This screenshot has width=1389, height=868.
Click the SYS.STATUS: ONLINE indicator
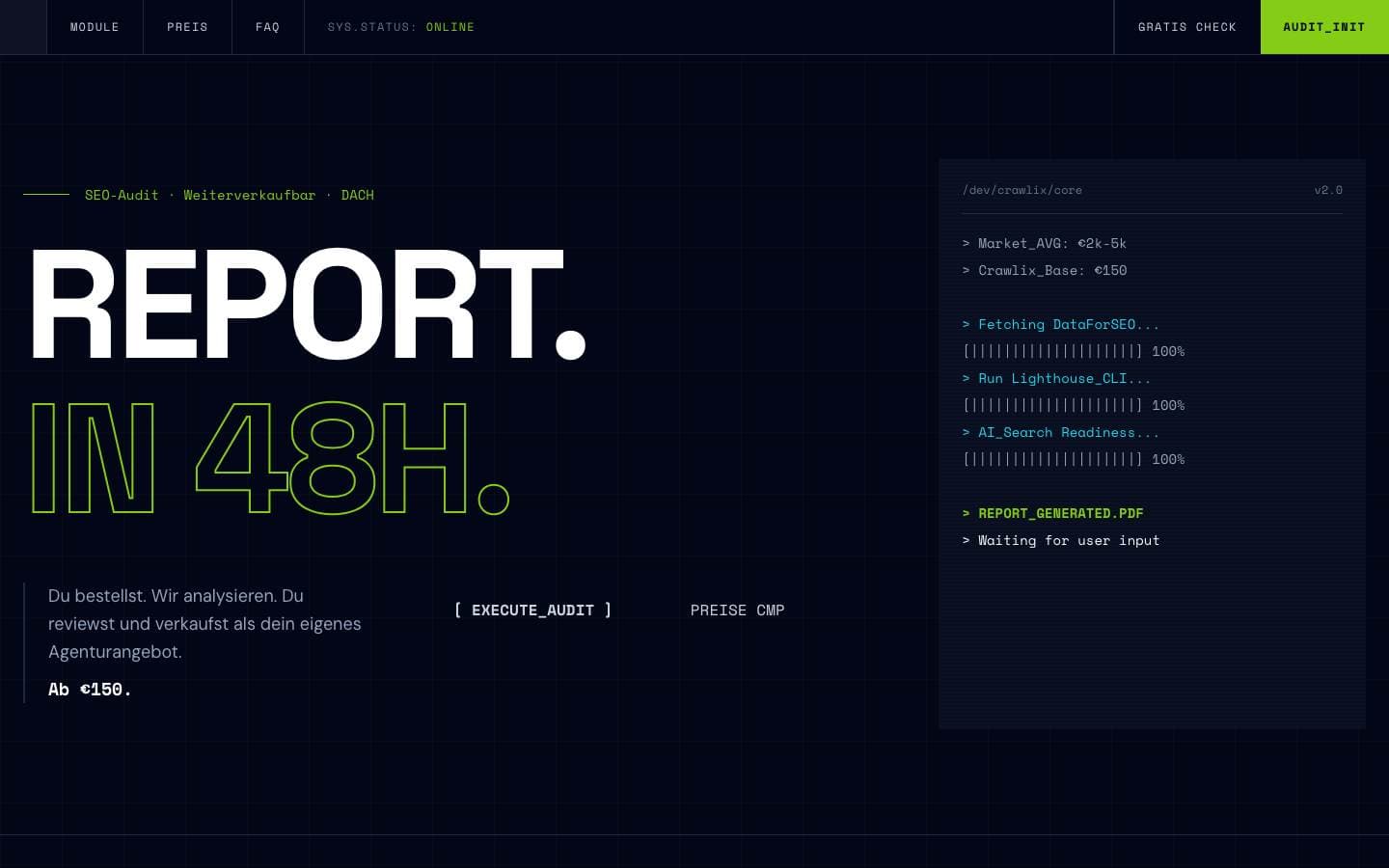pos(400,27)
